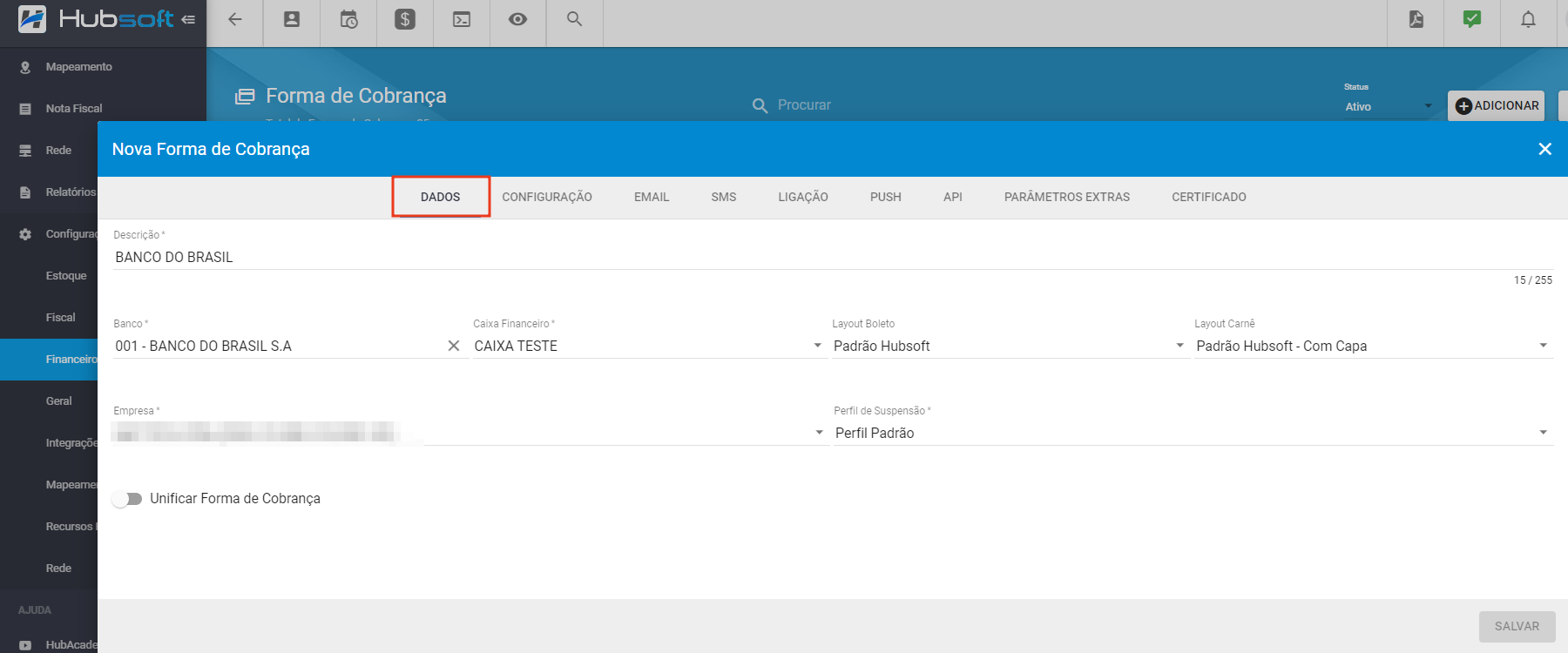Viewport: 1568px width, 653px height.
Task: Click the Rede server sidebar icon
Action: click(25, 151)
